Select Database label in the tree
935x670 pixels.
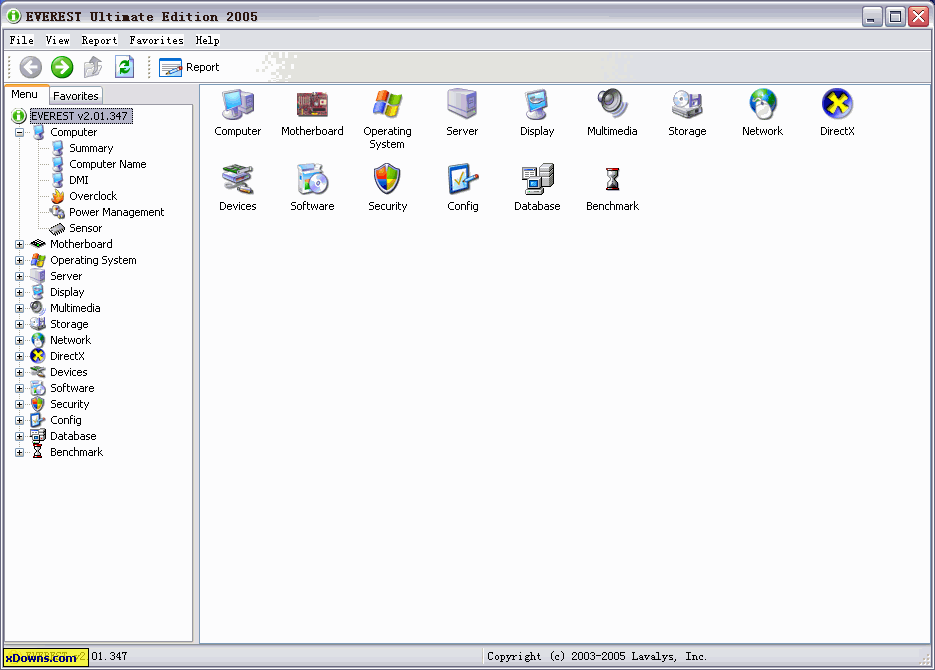tap(73, 436)
